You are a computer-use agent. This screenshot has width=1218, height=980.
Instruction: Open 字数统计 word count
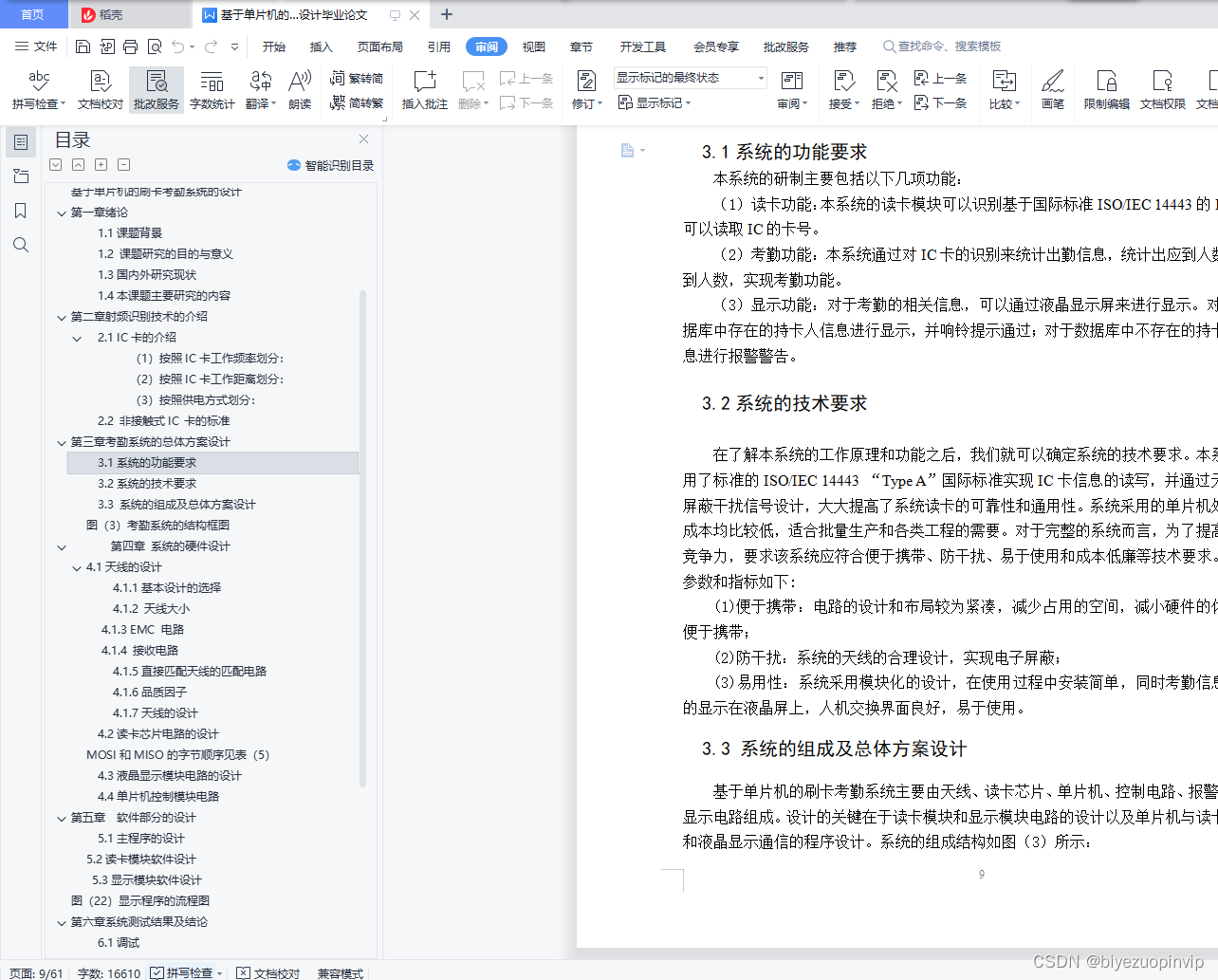pos(212,90)
